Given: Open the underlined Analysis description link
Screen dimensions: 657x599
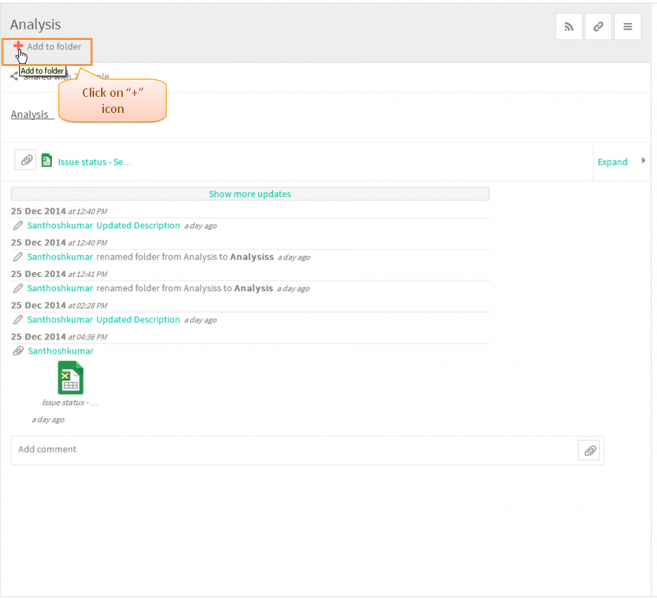Looking at the screenshot, I should coord(30,114).
